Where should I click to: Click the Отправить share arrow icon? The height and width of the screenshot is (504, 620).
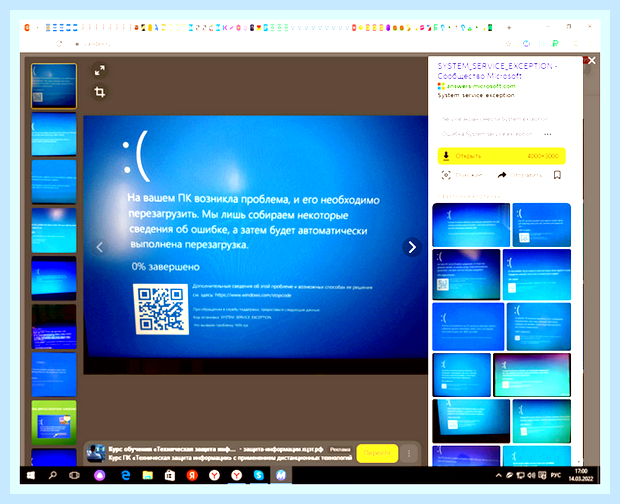click(502, 175)
